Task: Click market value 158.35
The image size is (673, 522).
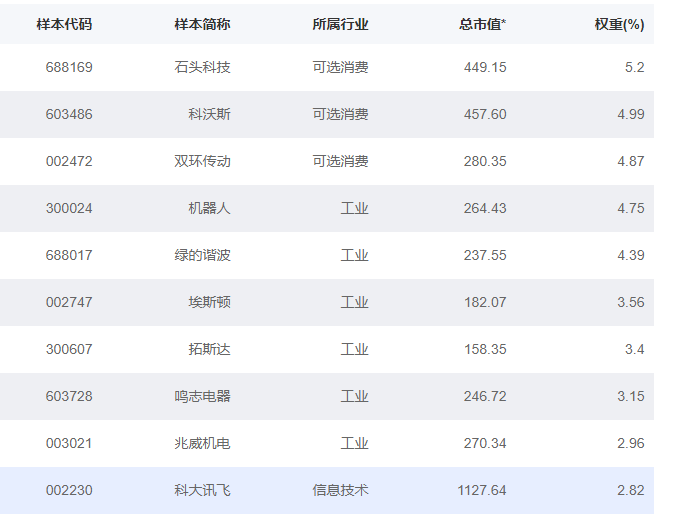Action: 485,349
